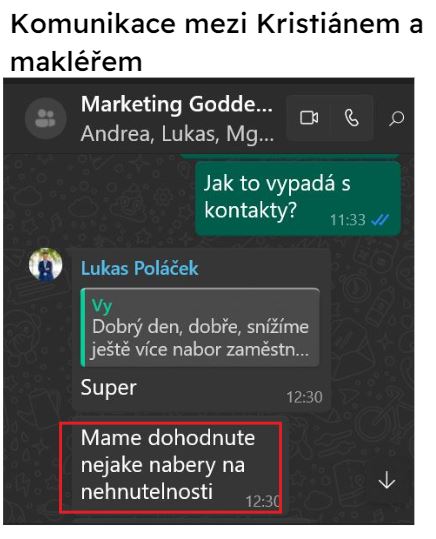
Task: Click the heading Komunikace mezi Kristiánem a makléřem
Action: click(217, 43)
